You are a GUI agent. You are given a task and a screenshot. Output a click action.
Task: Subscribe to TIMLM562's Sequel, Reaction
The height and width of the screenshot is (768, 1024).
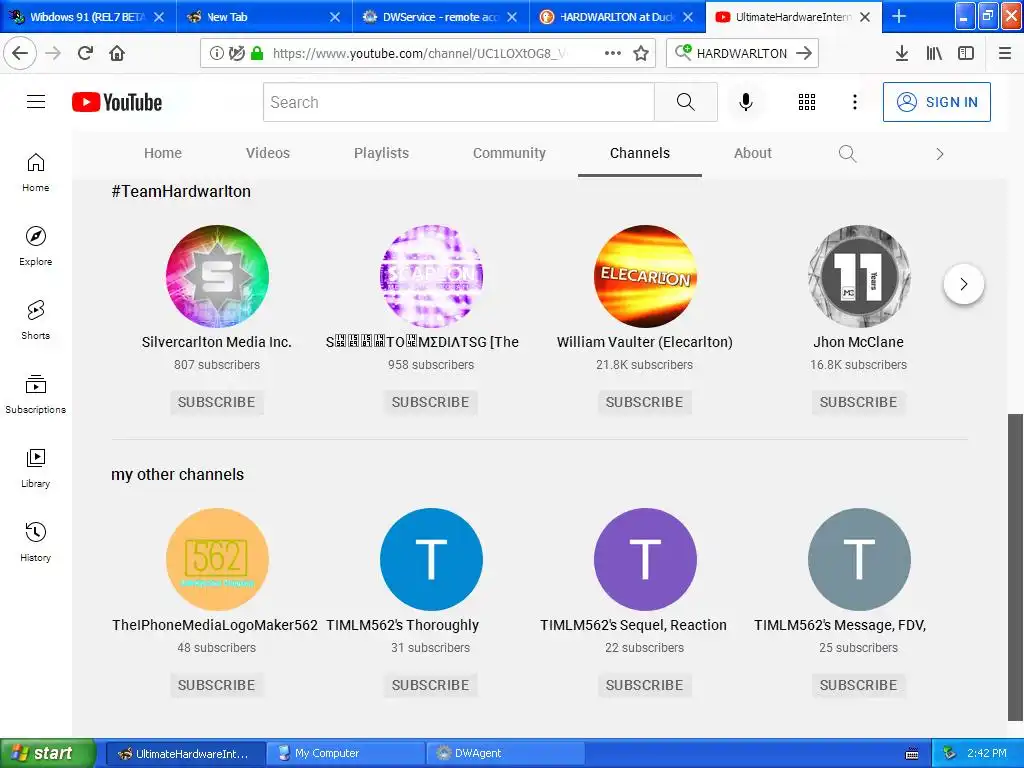click(645, 685)
